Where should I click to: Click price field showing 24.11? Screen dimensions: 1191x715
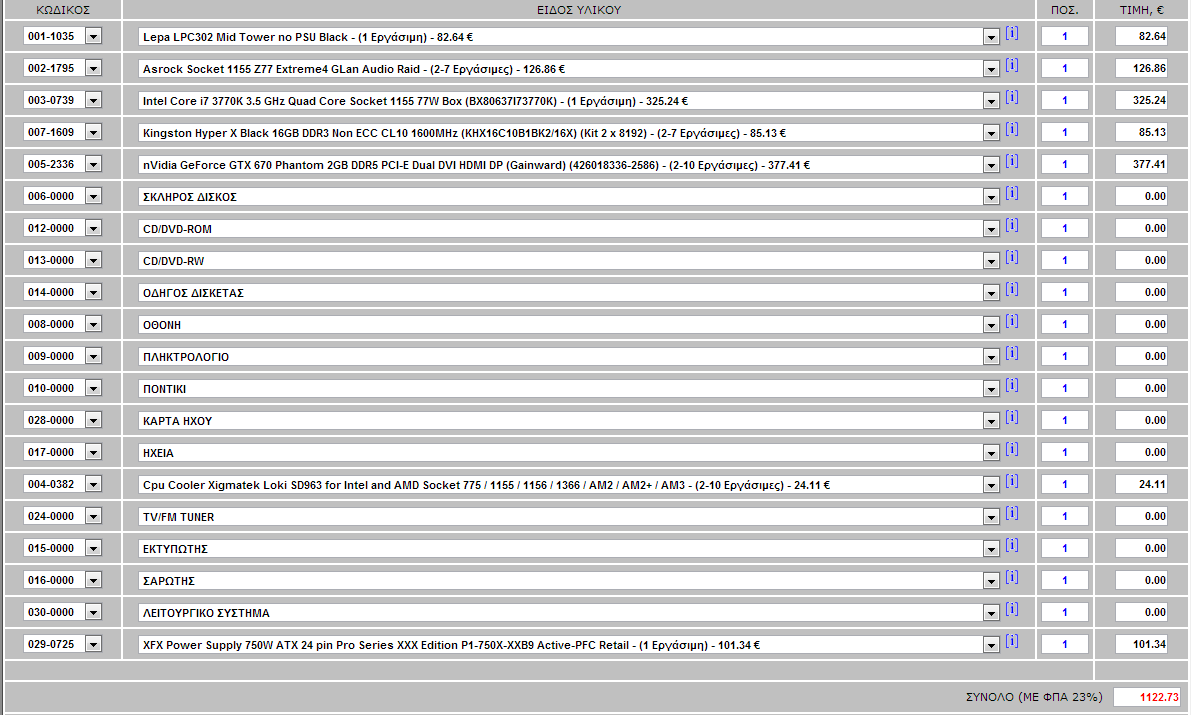pyautogui.click(x=1141, y=484)
